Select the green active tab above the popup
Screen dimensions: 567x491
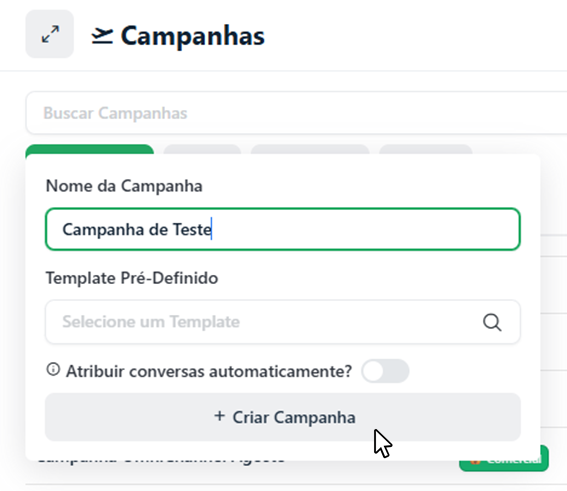(x=90, y=149)
